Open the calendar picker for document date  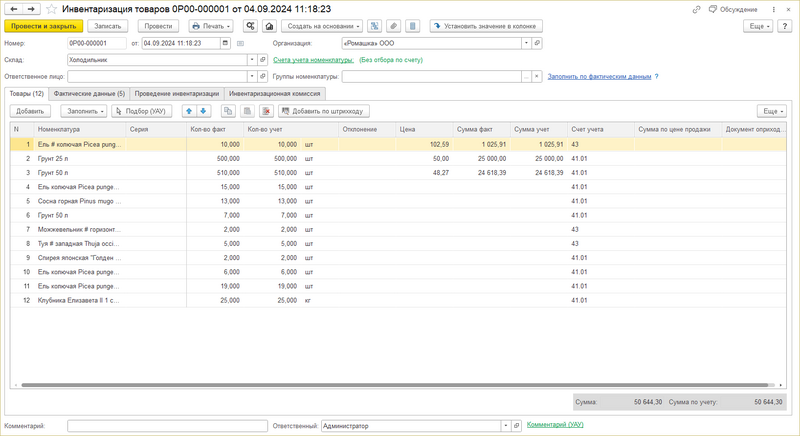(227, 44)
